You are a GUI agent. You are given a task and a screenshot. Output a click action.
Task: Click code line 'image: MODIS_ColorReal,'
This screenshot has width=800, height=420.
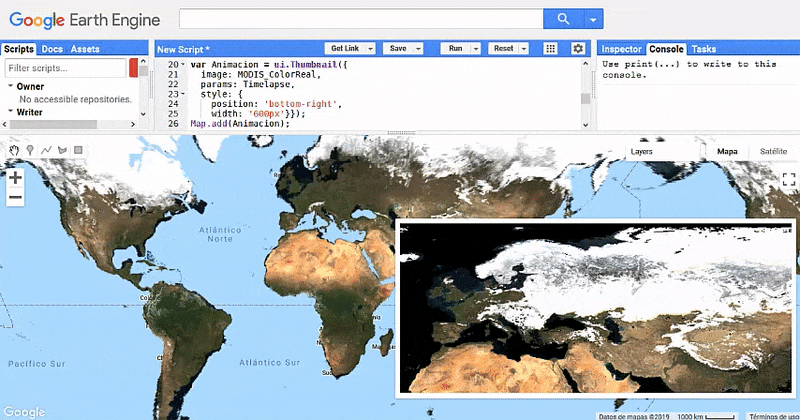click(261, 75)
